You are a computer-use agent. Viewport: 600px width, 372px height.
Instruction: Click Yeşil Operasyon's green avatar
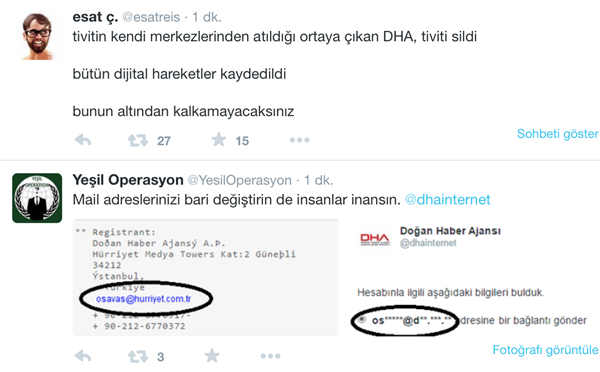pyautogui.click(x=37, y=198)
